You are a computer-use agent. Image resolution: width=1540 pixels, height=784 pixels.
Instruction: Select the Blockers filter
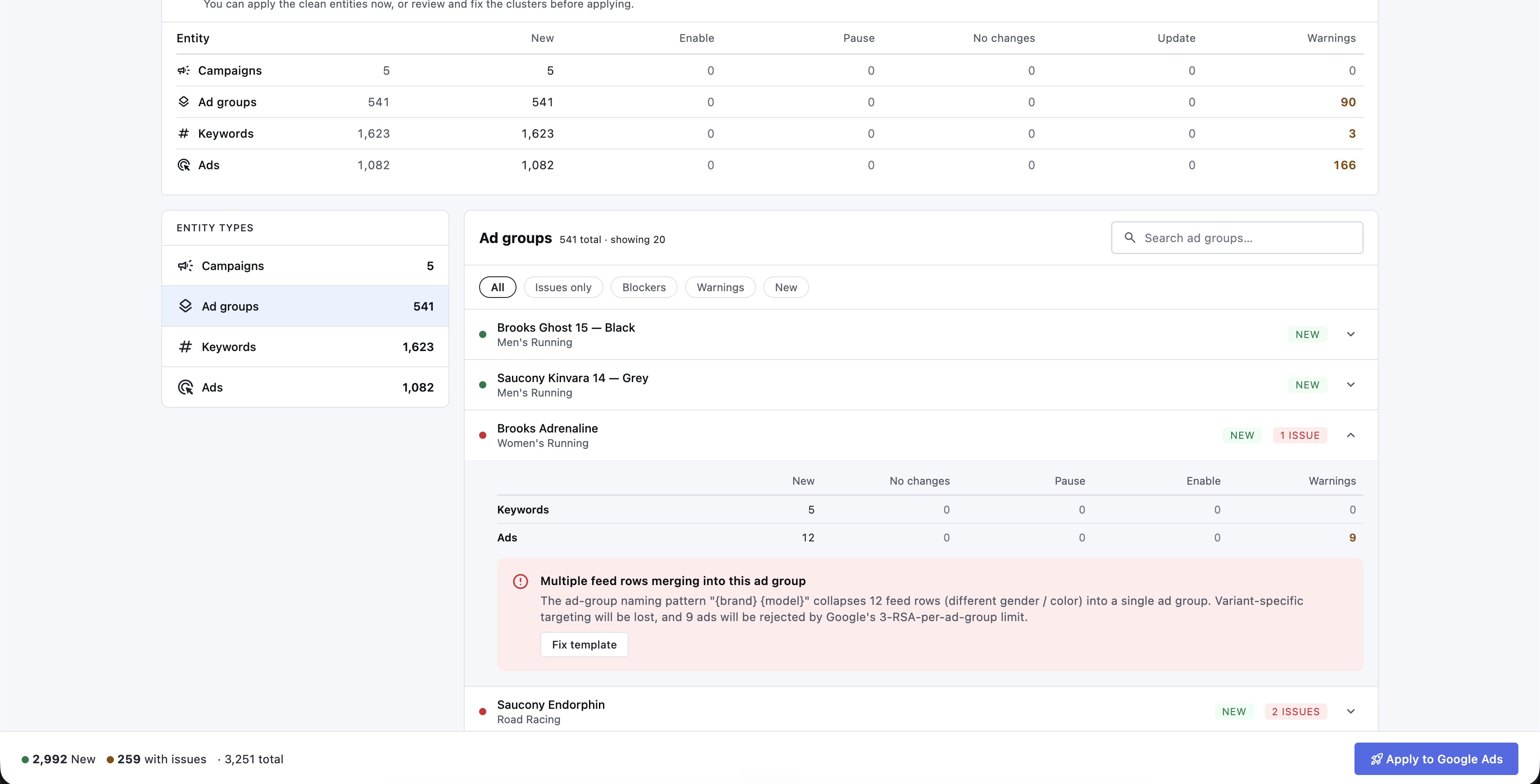click(644, 288)
